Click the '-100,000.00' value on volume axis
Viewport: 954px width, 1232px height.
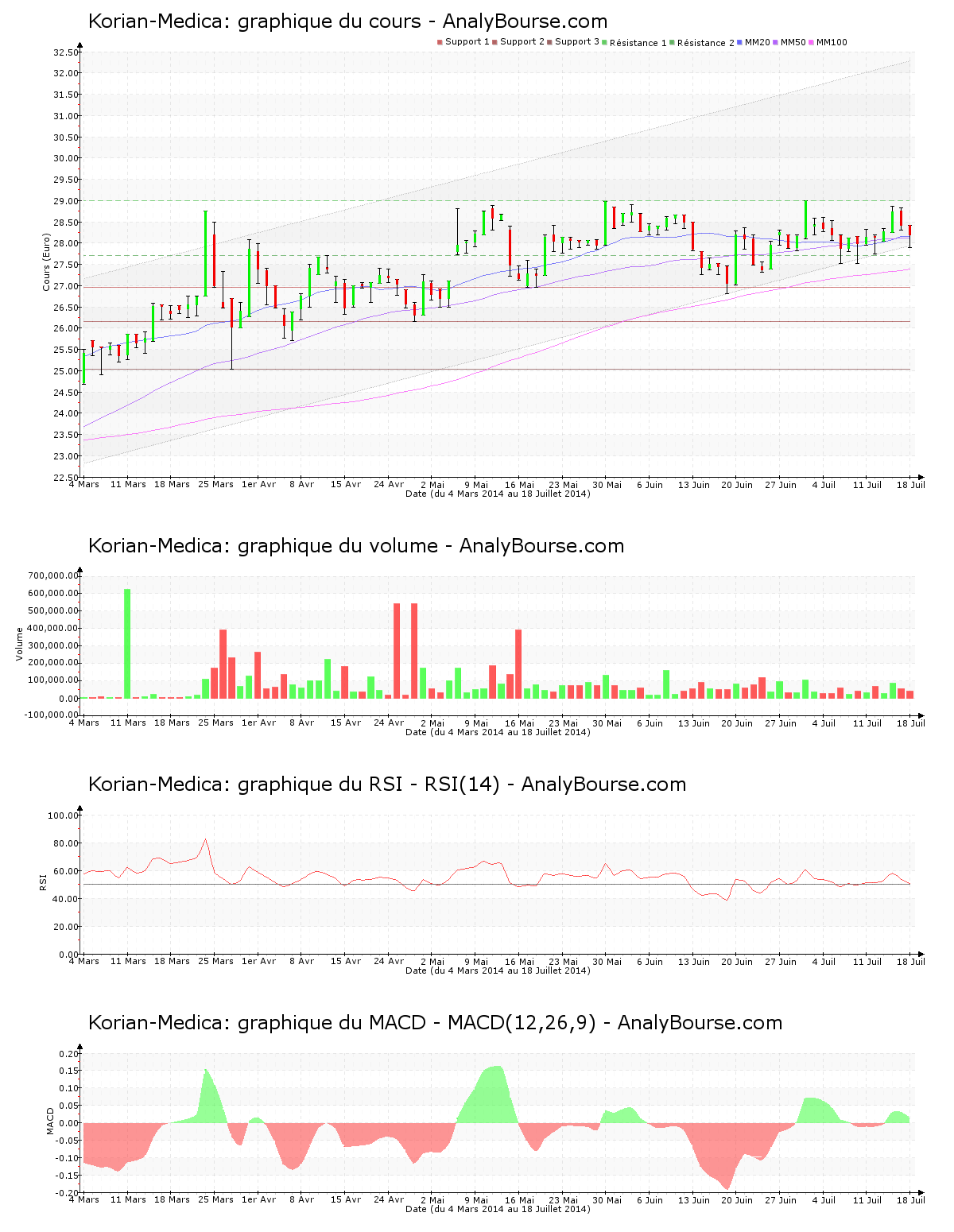pyautogui.click(x=51, y=715)
